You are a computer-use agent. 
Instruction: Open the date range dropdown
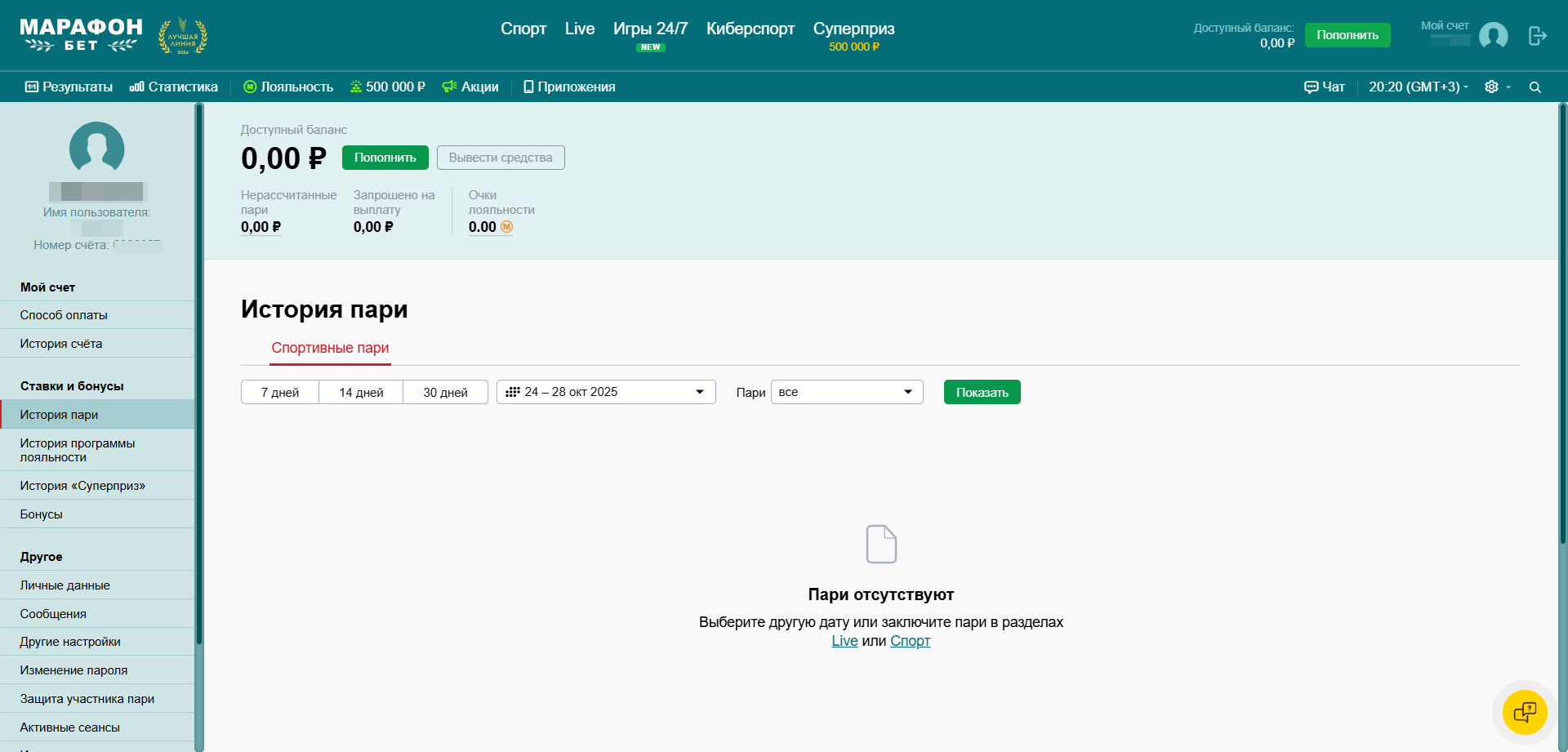click(x=605, y=393)
